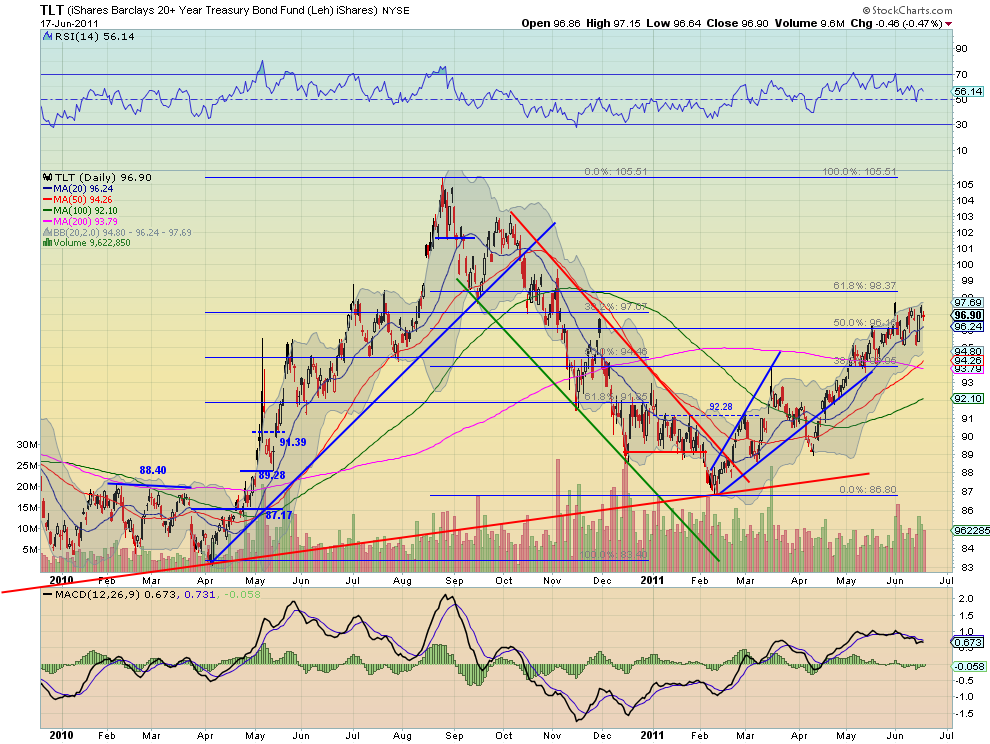Click the green Volume bars legend icon
This screenshot has height=744, width=990.
point(47,243)
